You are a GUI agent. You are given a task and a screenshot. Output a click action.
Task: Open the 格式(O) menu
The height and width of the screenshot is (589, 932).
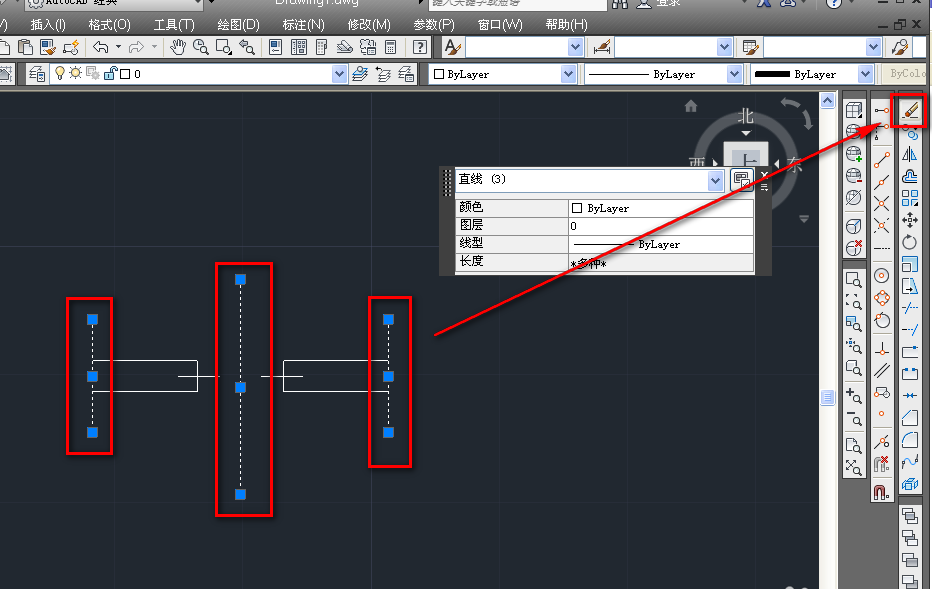click(109, 24)
